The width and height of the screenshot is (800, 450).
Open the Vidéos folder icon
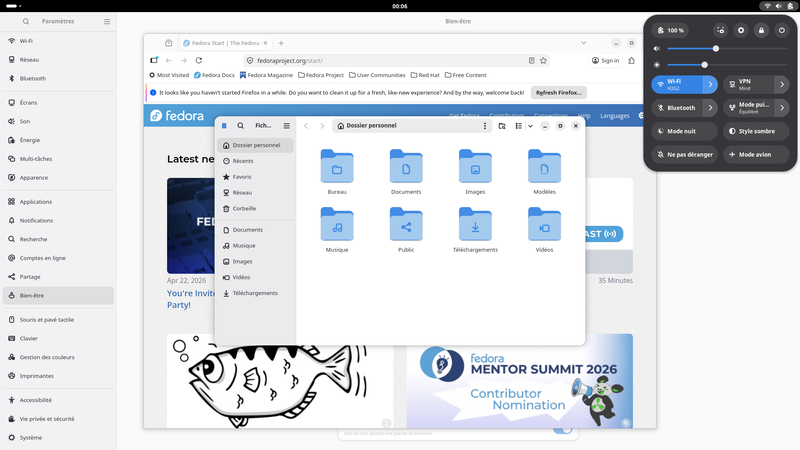(x=544, y=224)
